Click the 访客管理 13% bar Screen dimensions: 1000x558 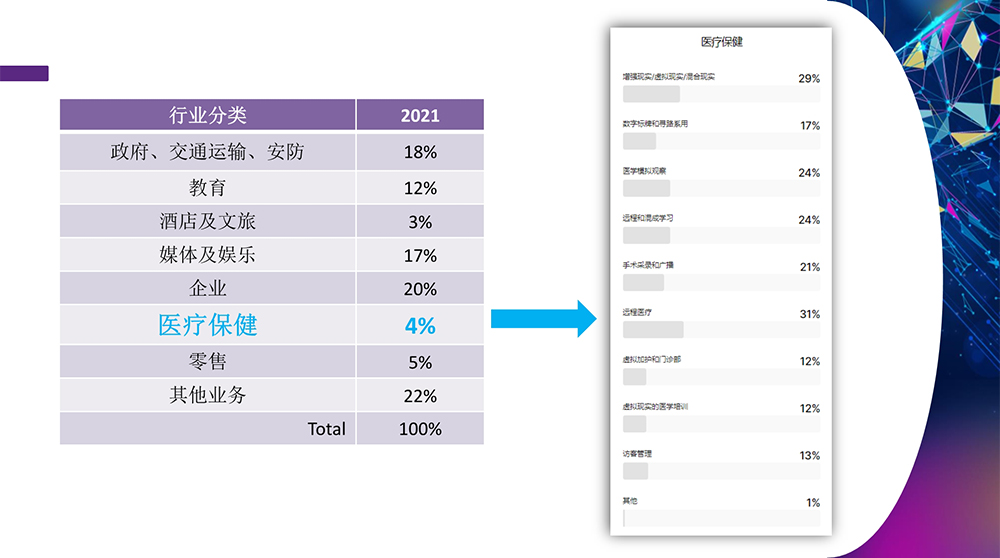pos(721,471)
